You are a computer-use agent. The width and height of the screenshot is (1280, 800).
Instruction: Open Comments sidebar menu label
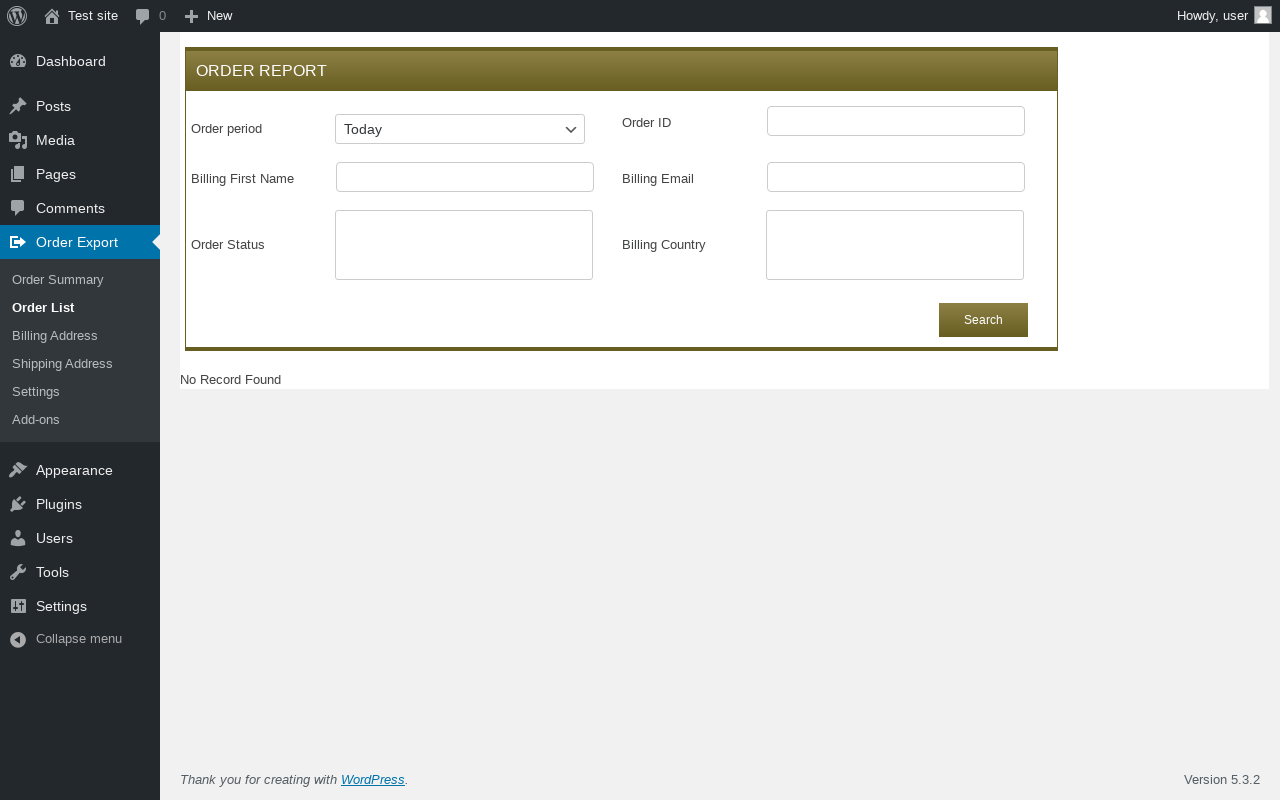coord(70,208)
